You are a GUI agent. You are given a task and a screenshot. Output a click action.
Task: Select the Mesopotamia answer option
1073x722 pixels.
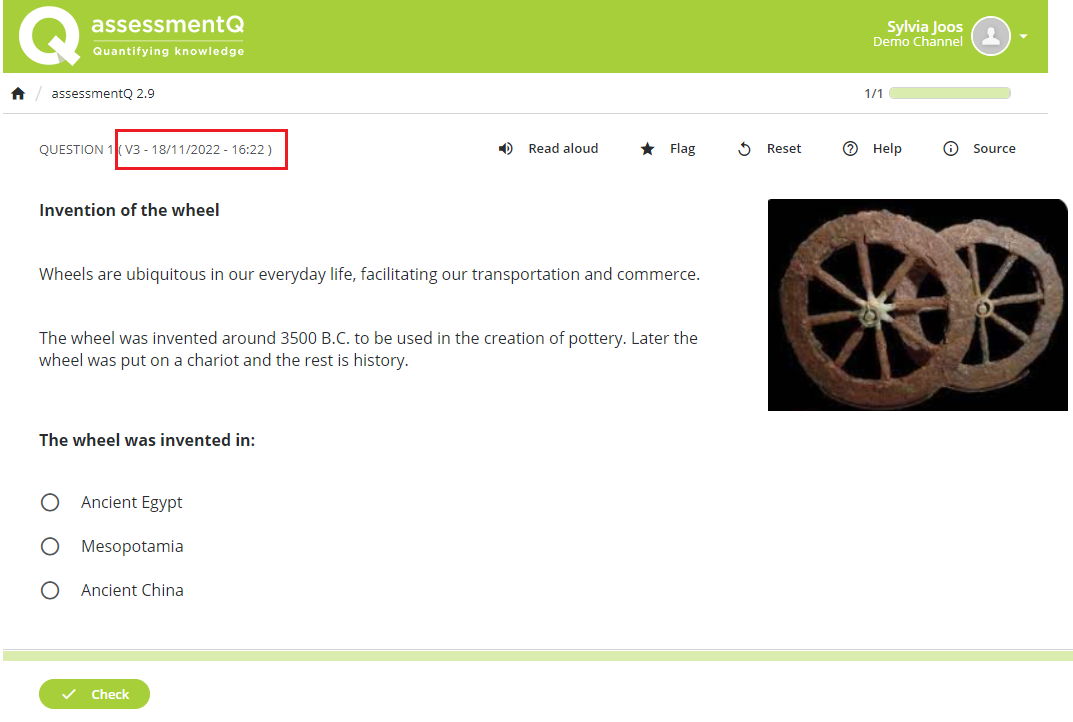[50, 546]
